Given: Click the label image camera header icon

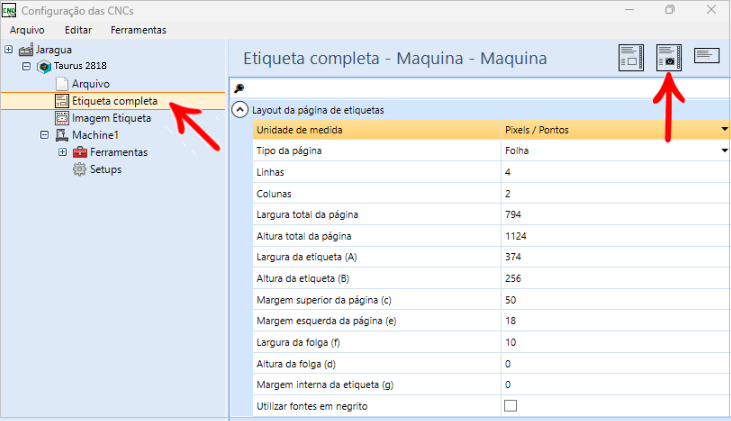Looking at the screenshot, I should pyautogui.click(x=669, y=58).
